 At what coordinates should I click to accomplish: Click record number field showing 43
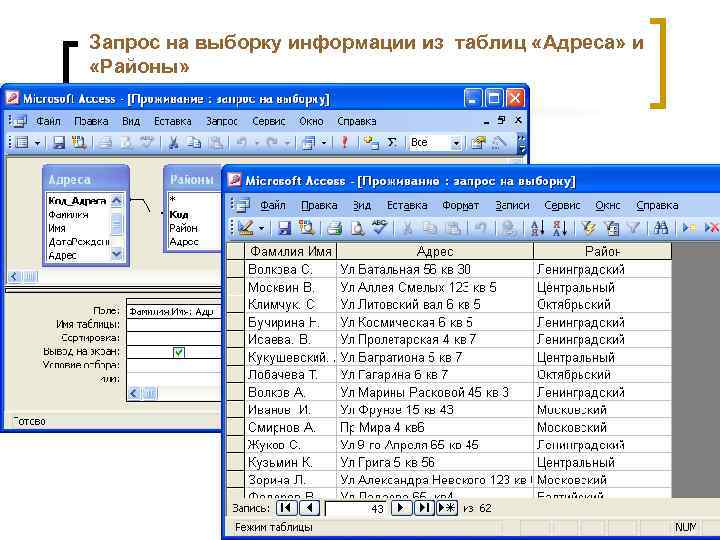pyautogui.click(x=355, y=508)
